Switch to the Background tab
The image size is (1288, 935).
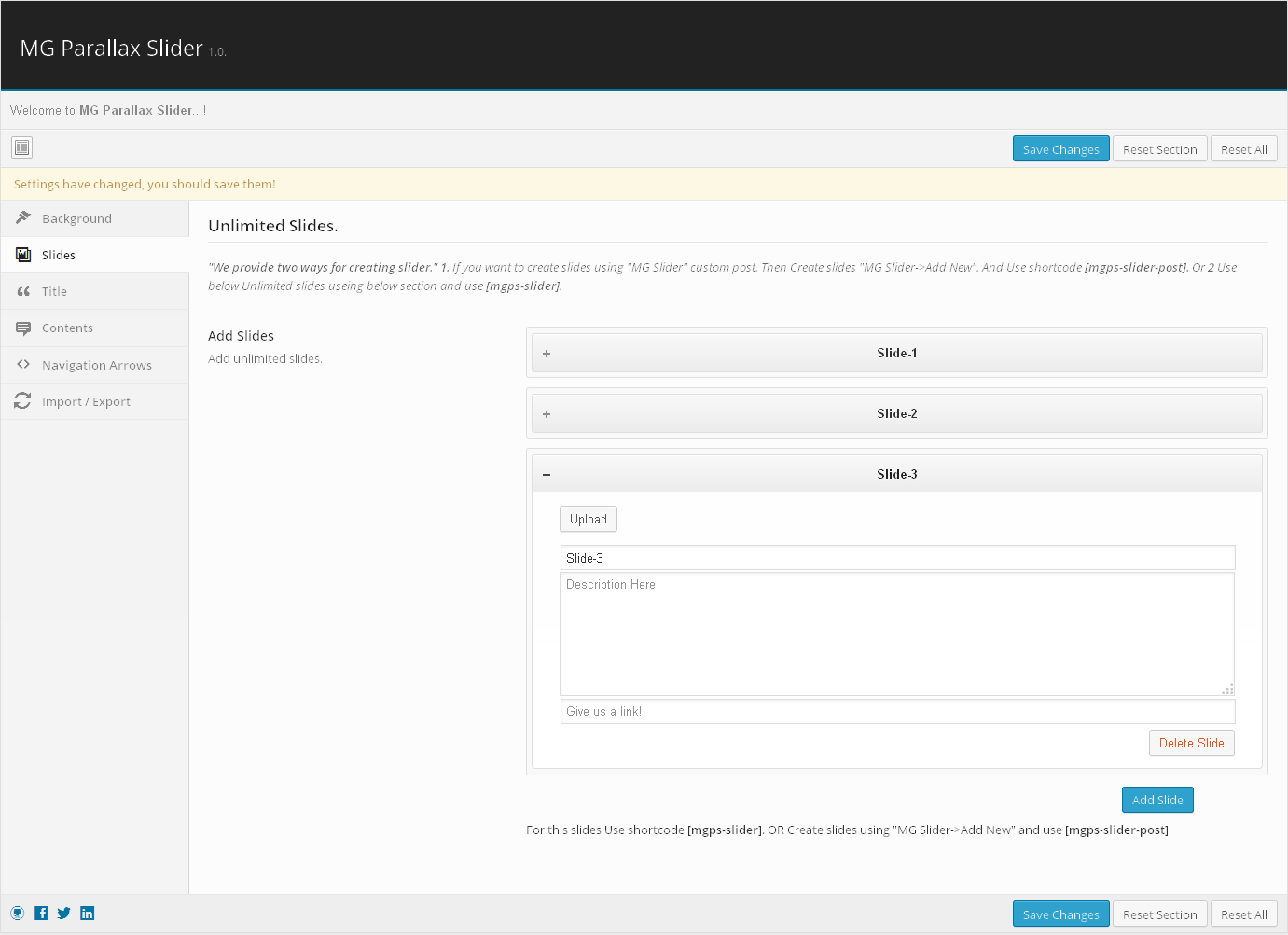click(76, 218)
